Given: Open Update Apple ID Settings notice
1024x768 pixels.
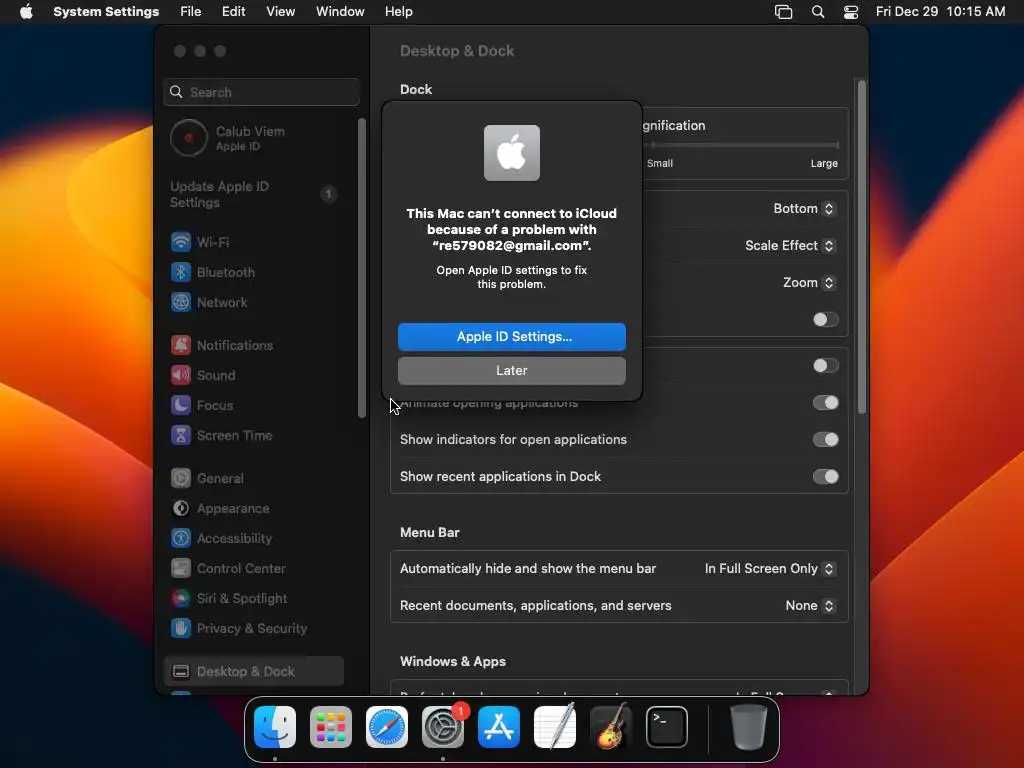Looking at the screenshot, I should (255, 194).
